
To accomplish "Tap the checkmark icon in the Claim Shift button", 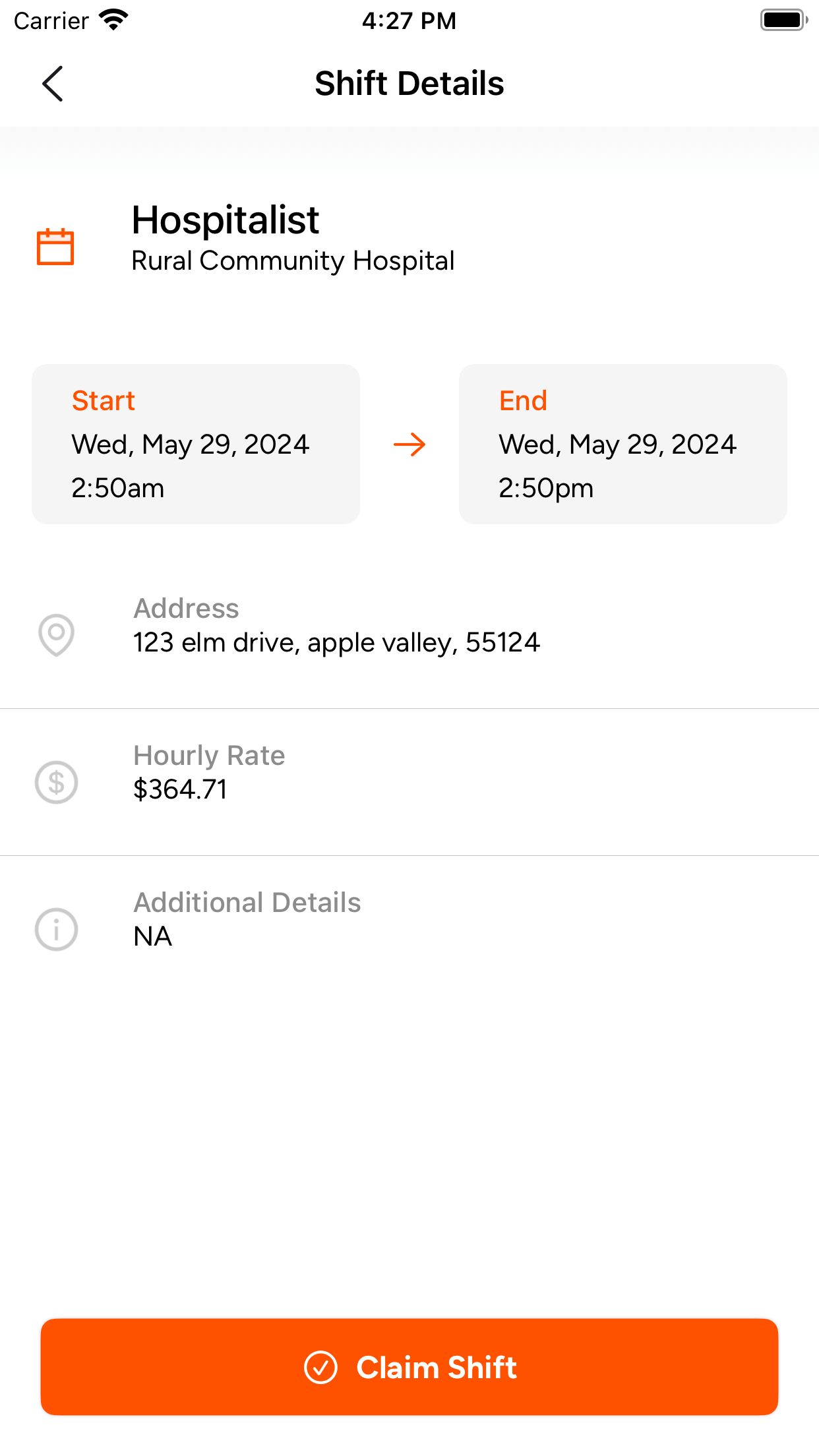I will (x=320, y=1367).
